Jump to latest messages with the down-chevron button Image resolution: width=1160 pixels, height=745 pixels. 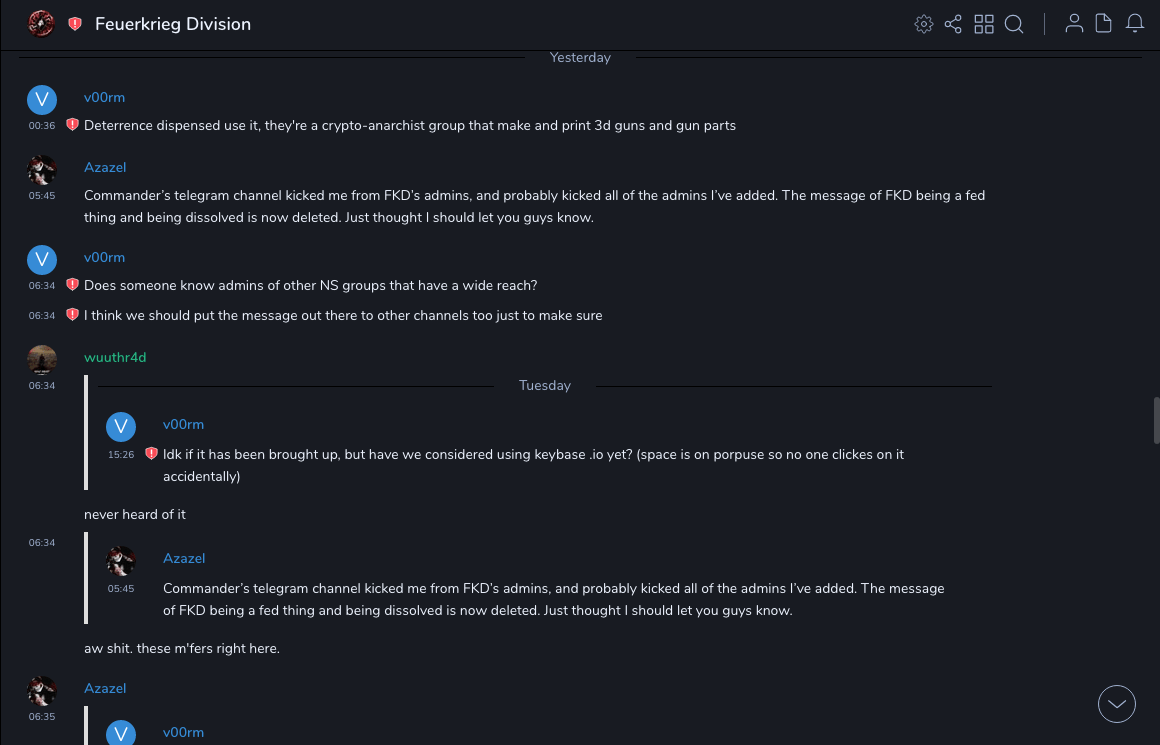(x=1117, y=704)
